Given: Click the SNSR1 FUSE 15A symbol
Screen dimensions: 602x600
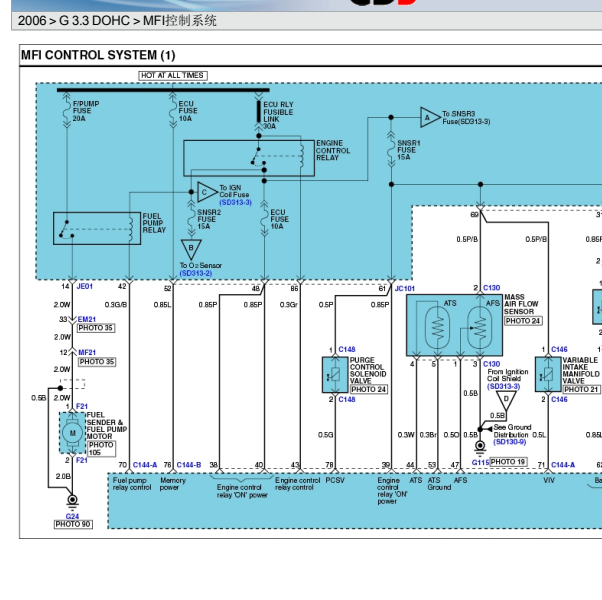Looking at the screenshot, I should [391, 149].
